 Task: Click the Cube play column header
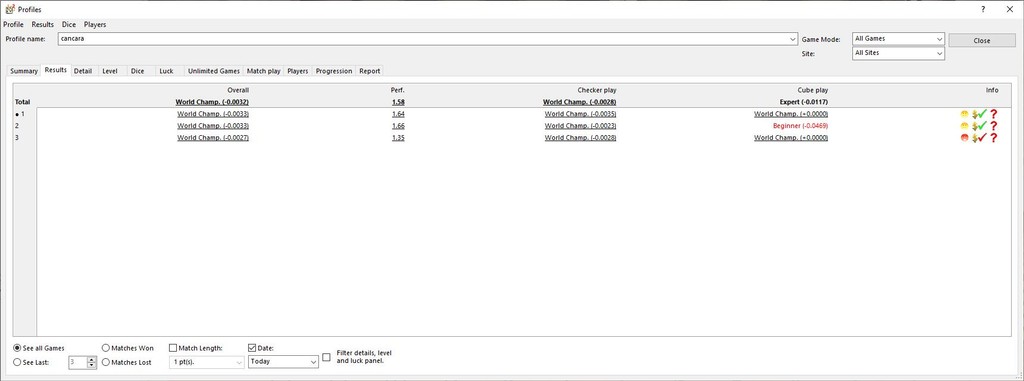coord(813,90)
